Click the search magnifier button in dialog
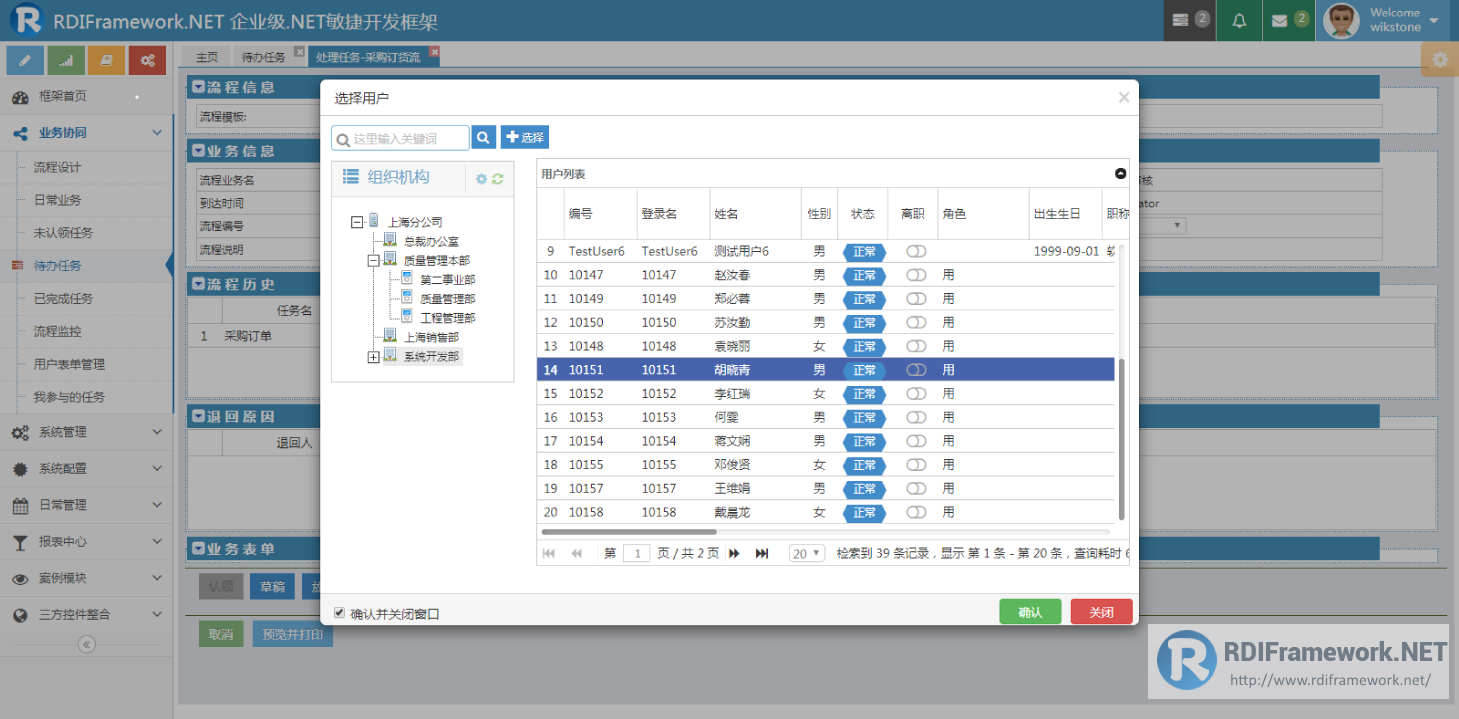The height and width of the screenshot is (719, 1459). tap(483, 137)
